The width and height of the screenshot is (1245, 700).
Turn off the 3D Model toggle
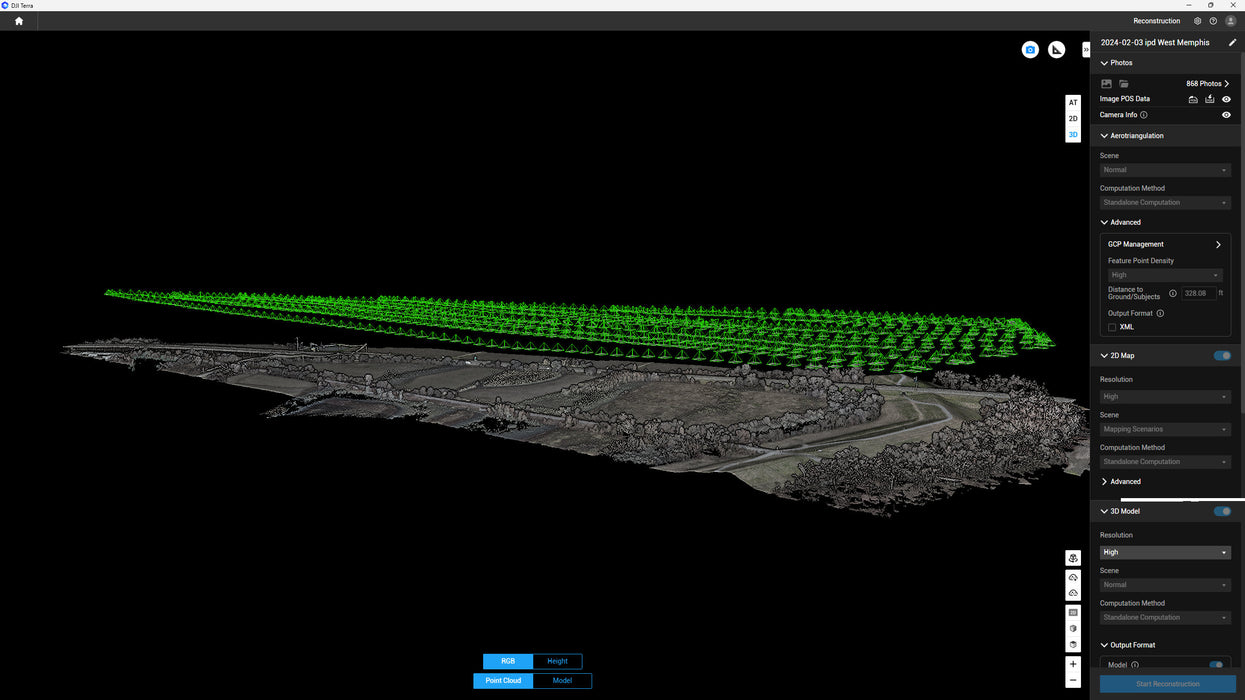point(1222,511)
